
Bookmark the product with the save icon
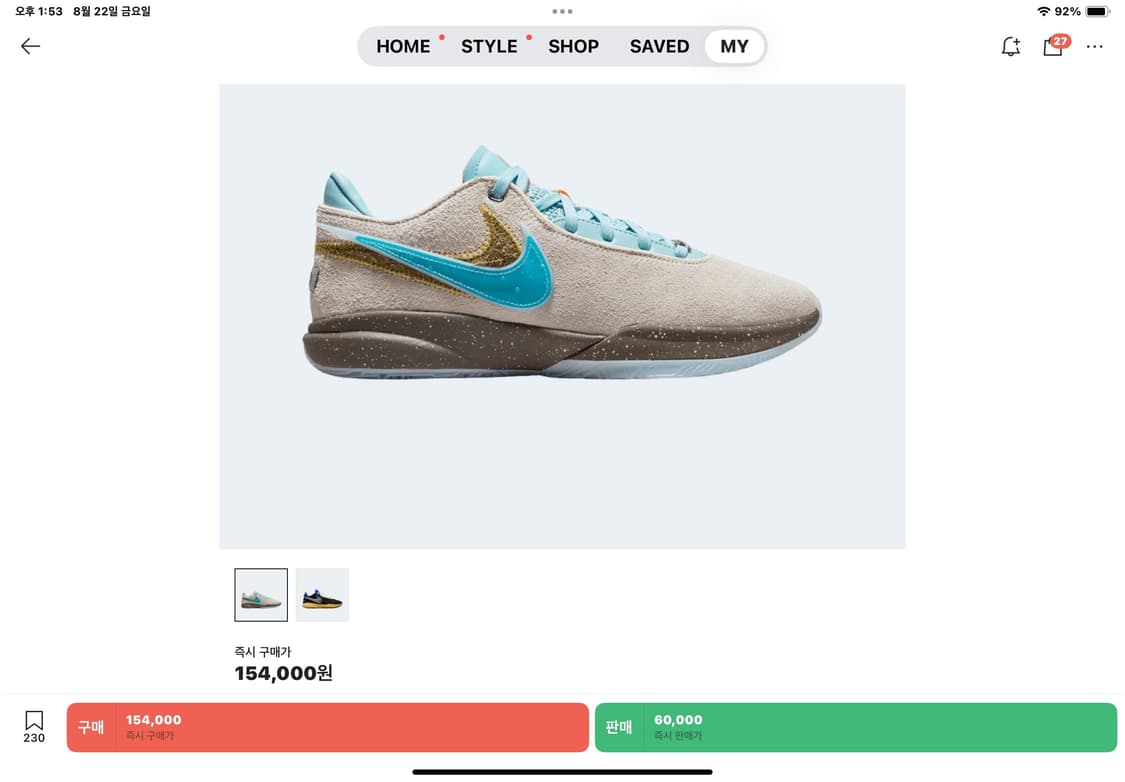[x=34, y=727]
